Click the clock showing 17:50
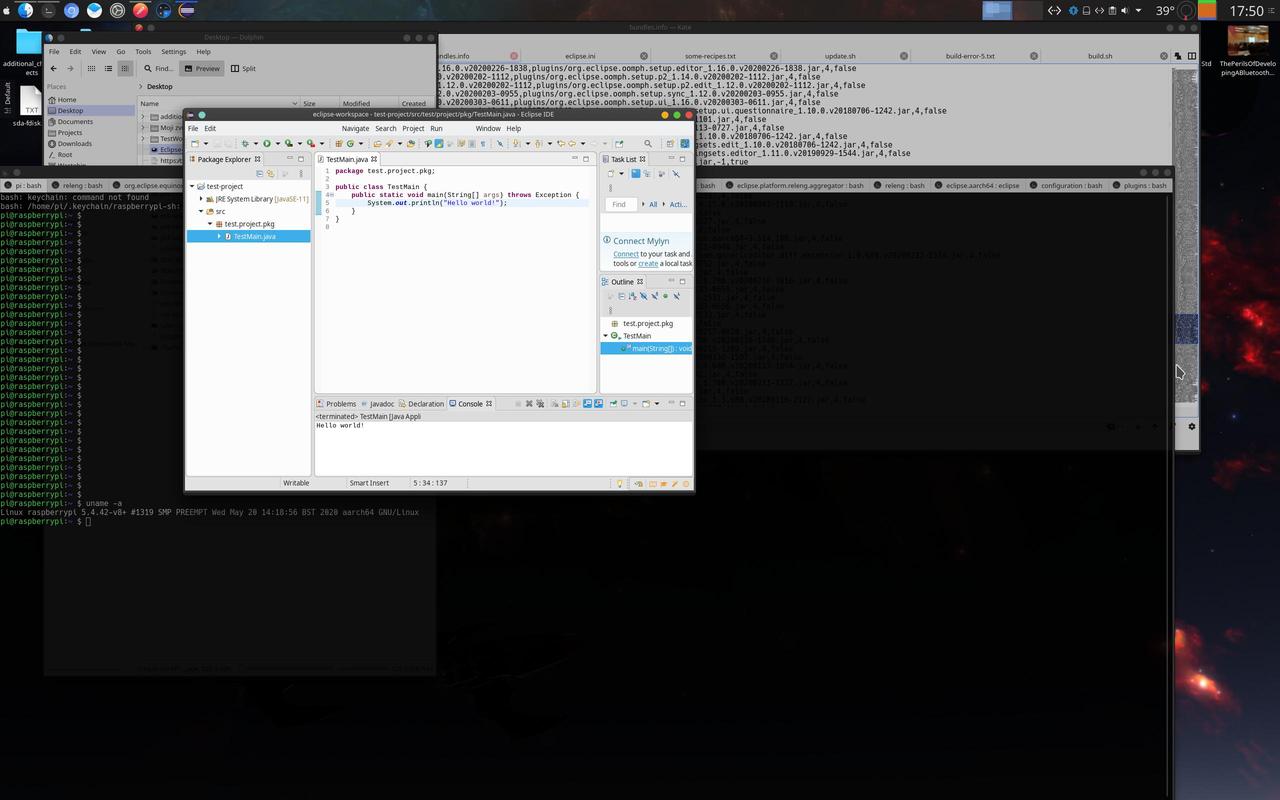Screen dimensions: 1280x800 (1246, 11)
